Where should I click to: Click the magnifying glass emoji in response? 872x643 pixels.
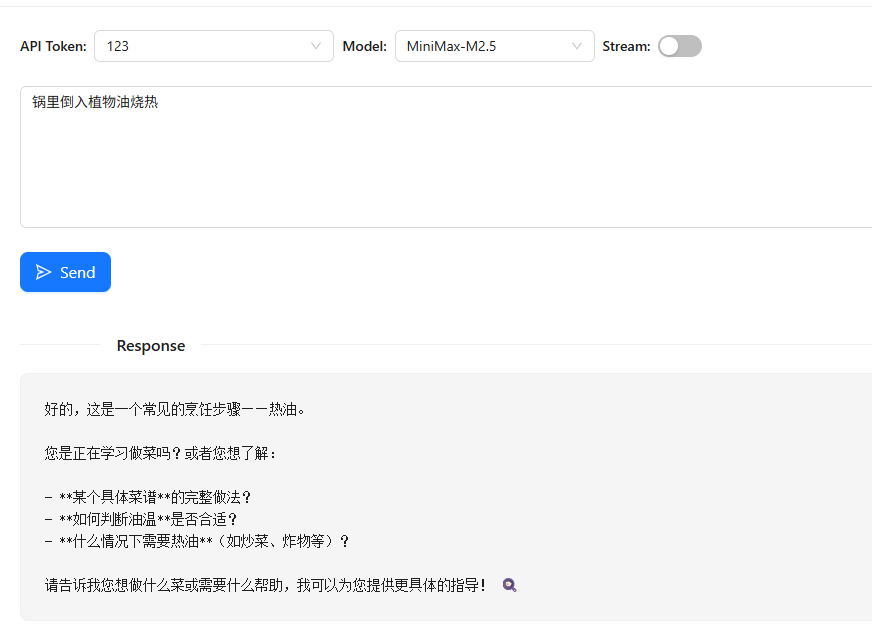click(x=510, y=585)
